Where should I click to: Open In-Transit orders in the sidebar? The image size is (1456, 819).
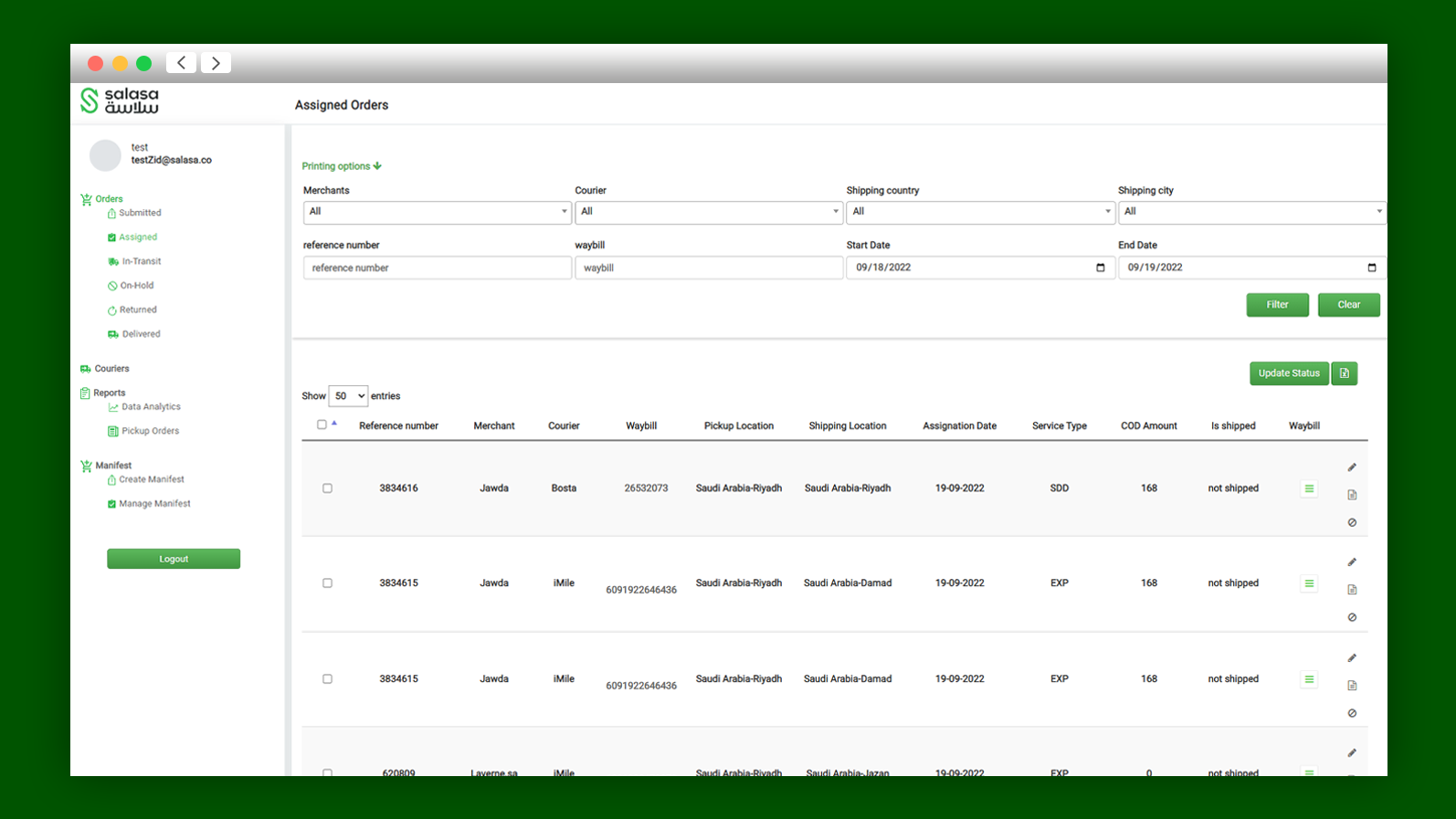[x=141, y=261]
